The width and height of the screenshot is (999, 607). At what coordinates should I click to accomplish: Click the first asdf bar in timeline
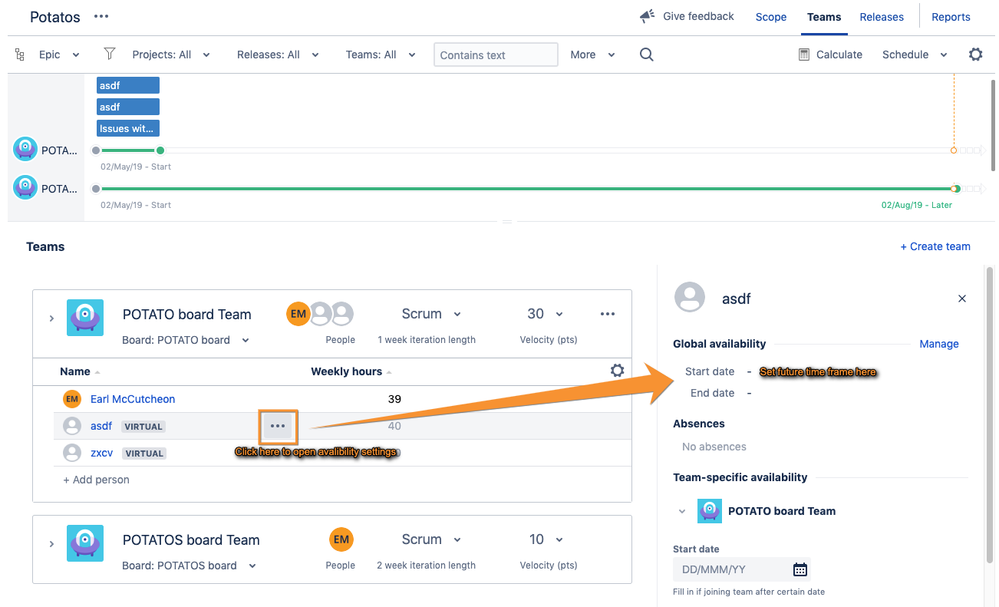coord(127,85)
